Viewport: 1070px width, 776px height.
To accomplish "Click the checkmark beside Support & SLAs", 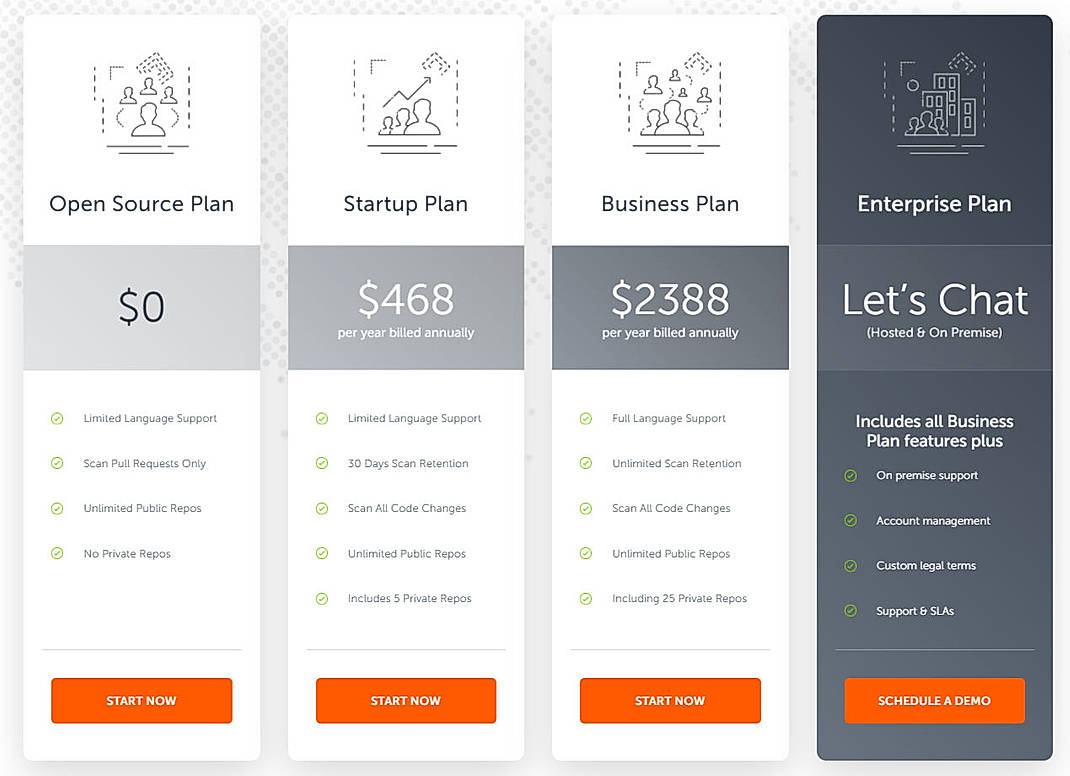I will (x=851, y=610).
